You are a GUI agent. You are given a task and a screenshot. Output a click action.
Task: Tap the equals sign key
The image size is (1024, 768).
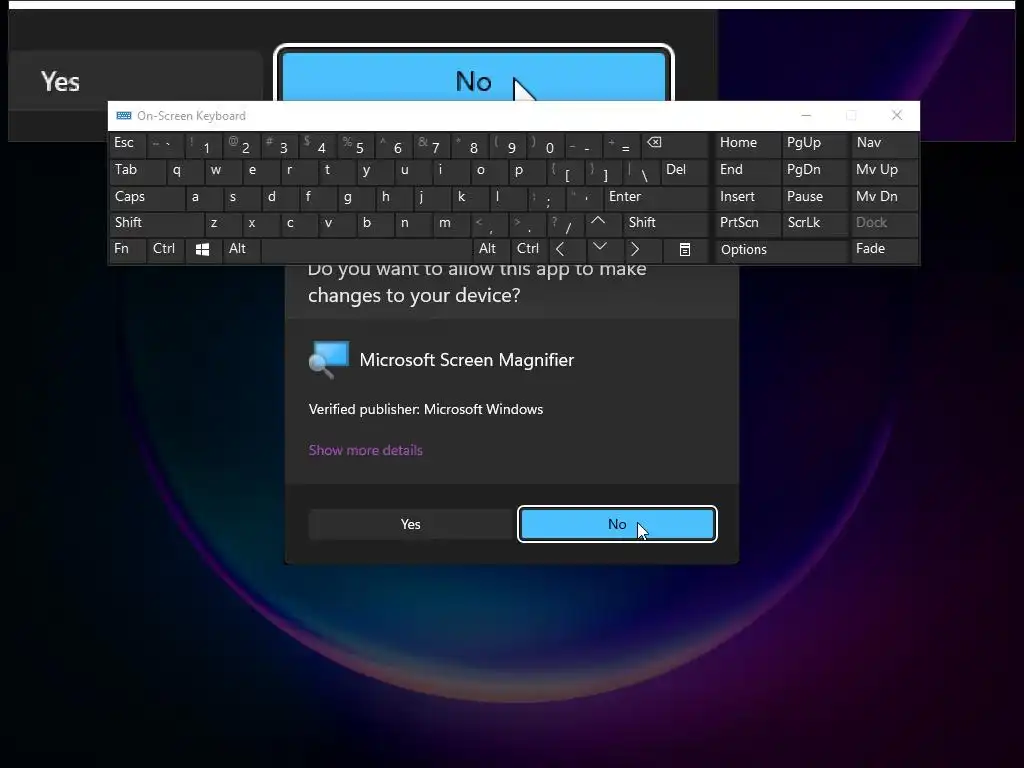(622, 145)
